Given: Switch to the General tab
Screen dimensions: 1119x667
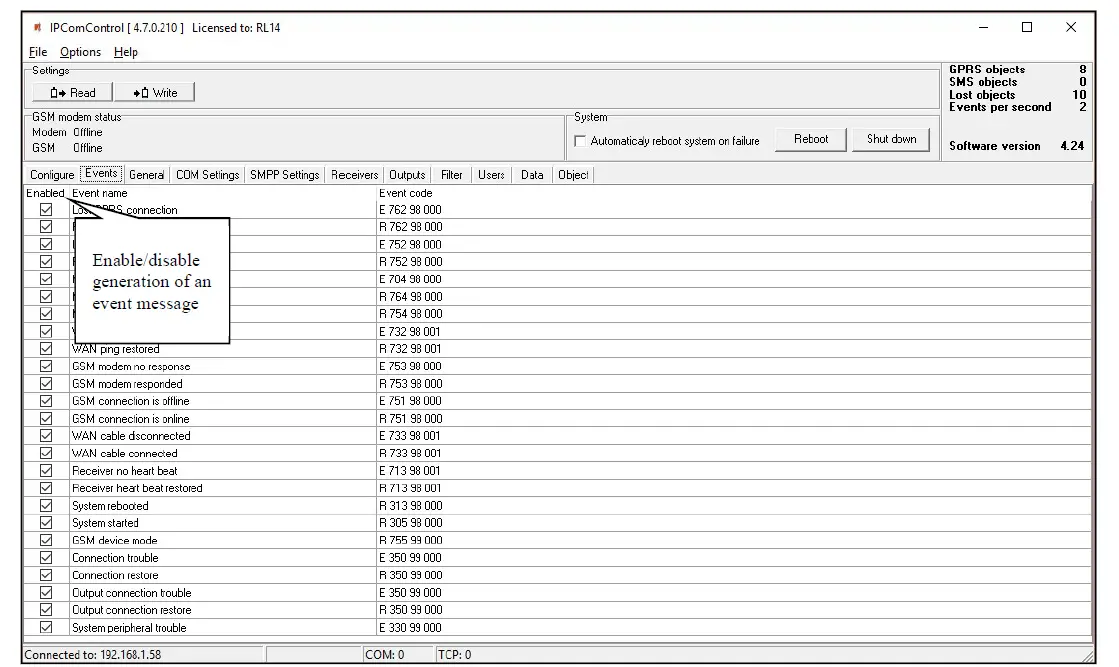Looking at the screenshot, I should tap(147, 175).
